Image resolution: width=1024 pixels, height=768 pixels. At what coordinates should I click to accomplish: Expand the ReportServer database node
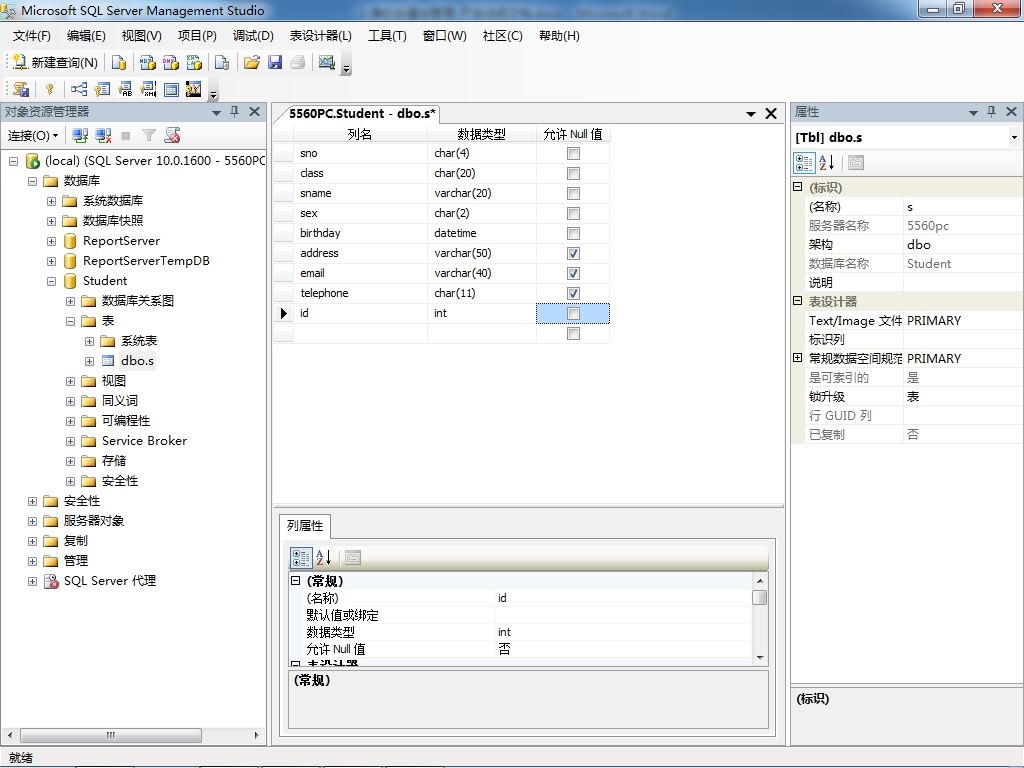click(52, 242)
